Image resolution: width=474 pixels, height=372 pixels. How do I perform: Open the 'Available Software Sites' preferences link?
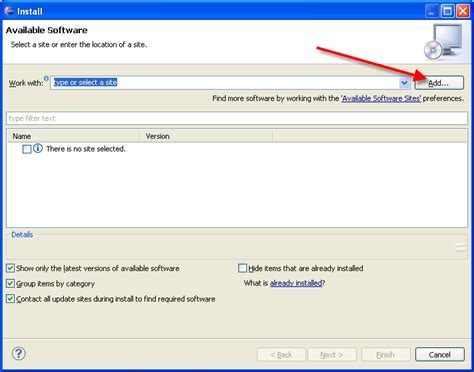tap(381, 98)
